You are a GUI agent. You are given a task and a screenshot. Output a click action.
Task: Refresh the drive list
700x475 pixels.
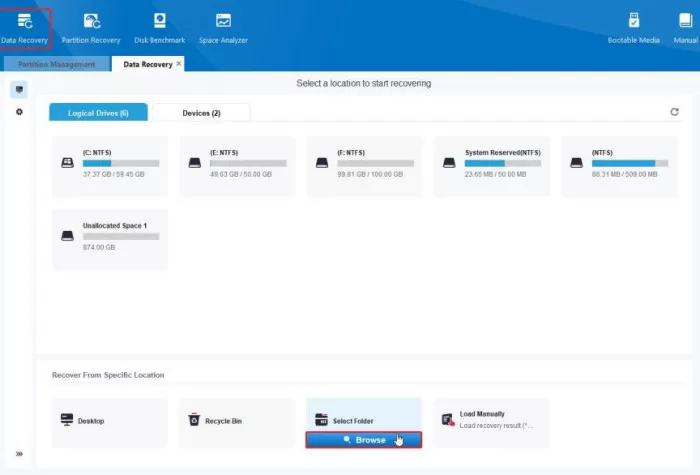coord(674,112)
